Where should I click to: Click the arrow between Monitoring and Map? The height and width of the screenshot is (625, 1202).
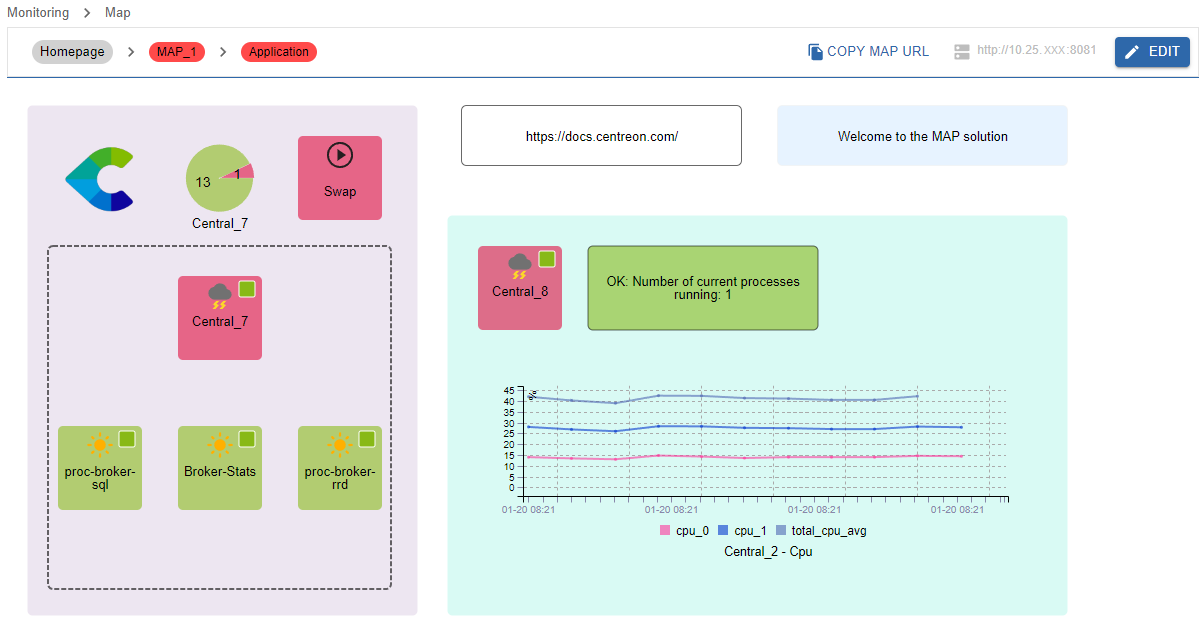87,13
